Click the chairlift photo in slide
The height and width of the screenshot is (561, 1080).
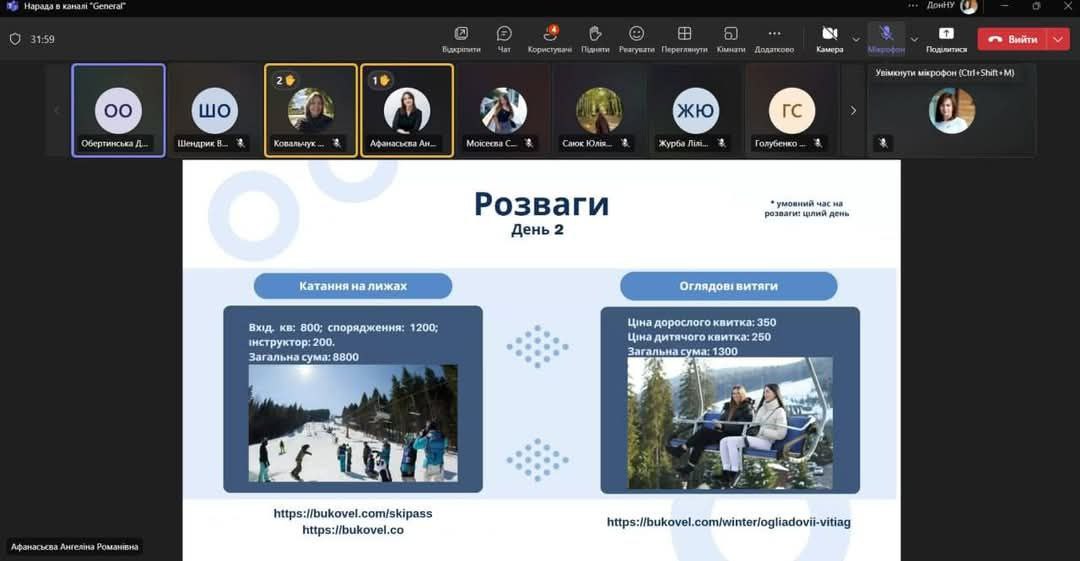pyautogui.click(x=729, y=423)
